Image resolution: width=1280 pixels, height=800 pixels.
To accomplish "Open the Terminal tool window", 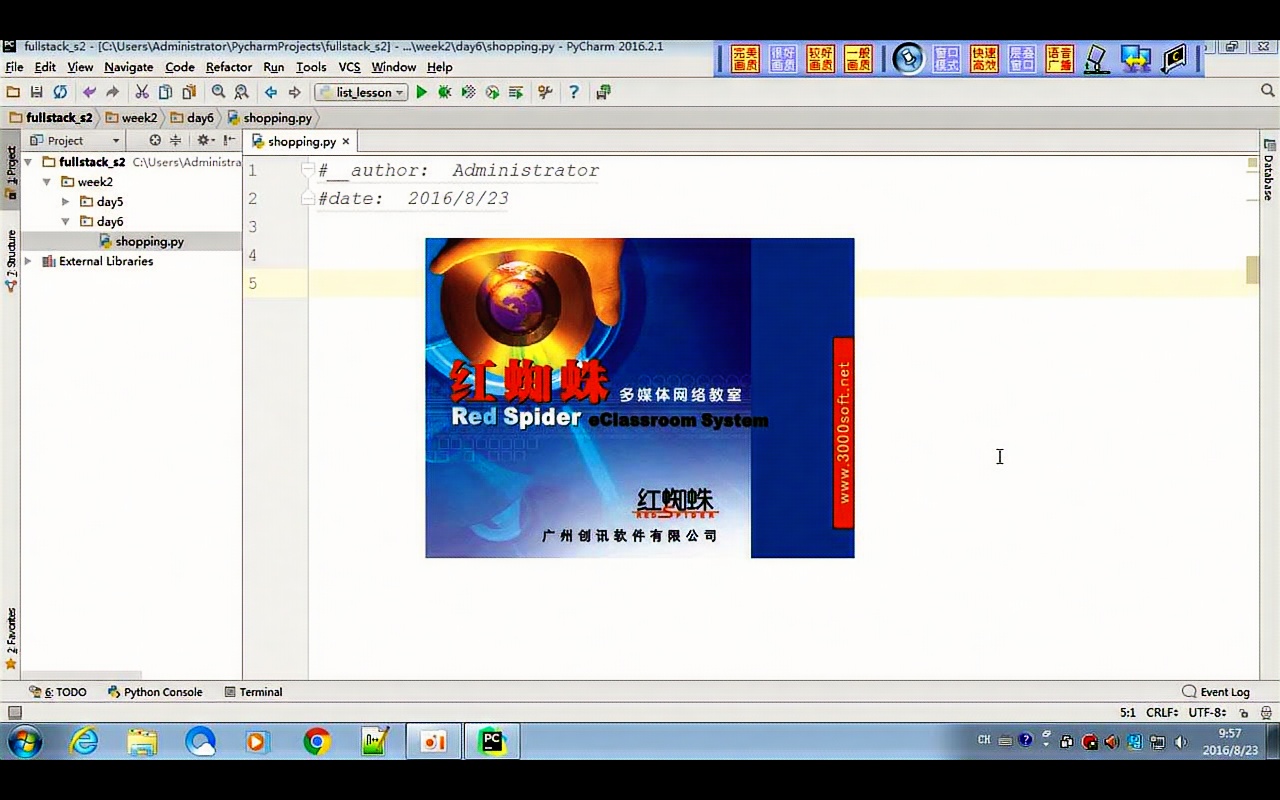I will tap(261, 691).
